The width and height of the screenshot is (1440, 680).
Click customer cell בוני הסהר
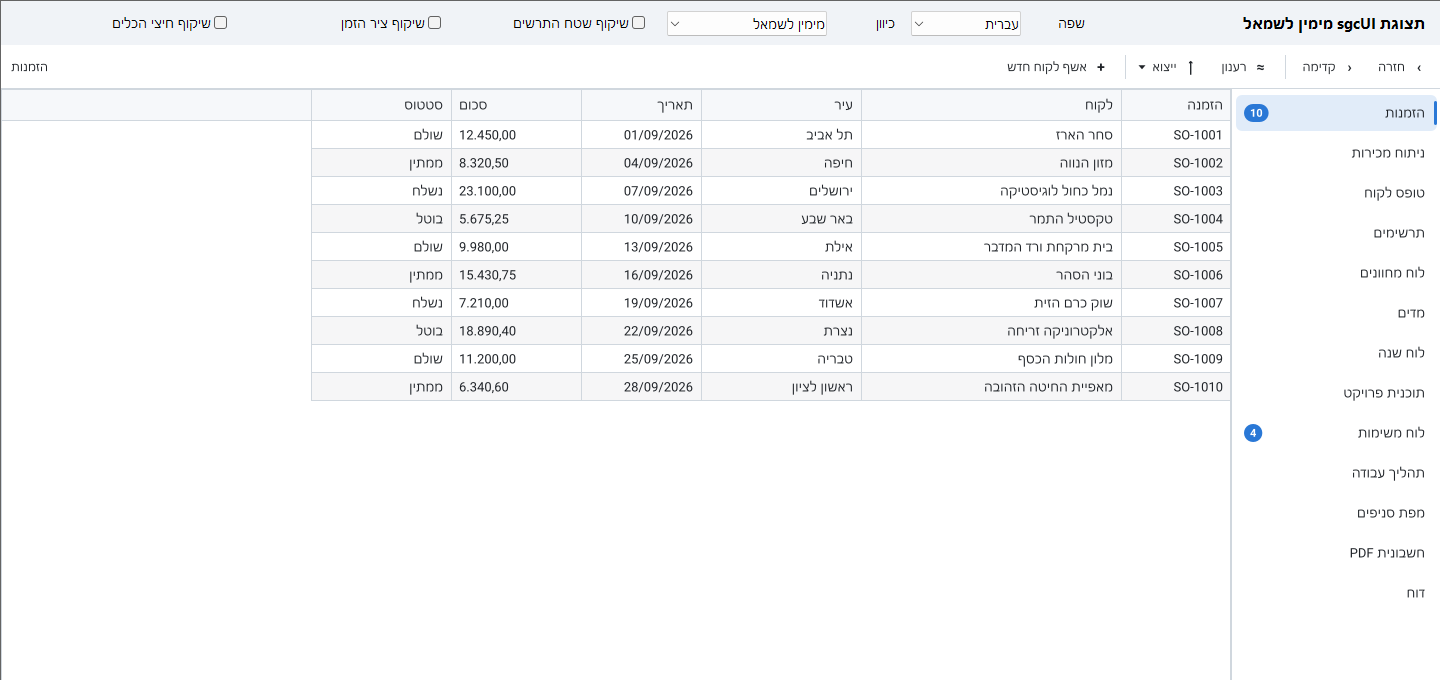coord(992,275)
